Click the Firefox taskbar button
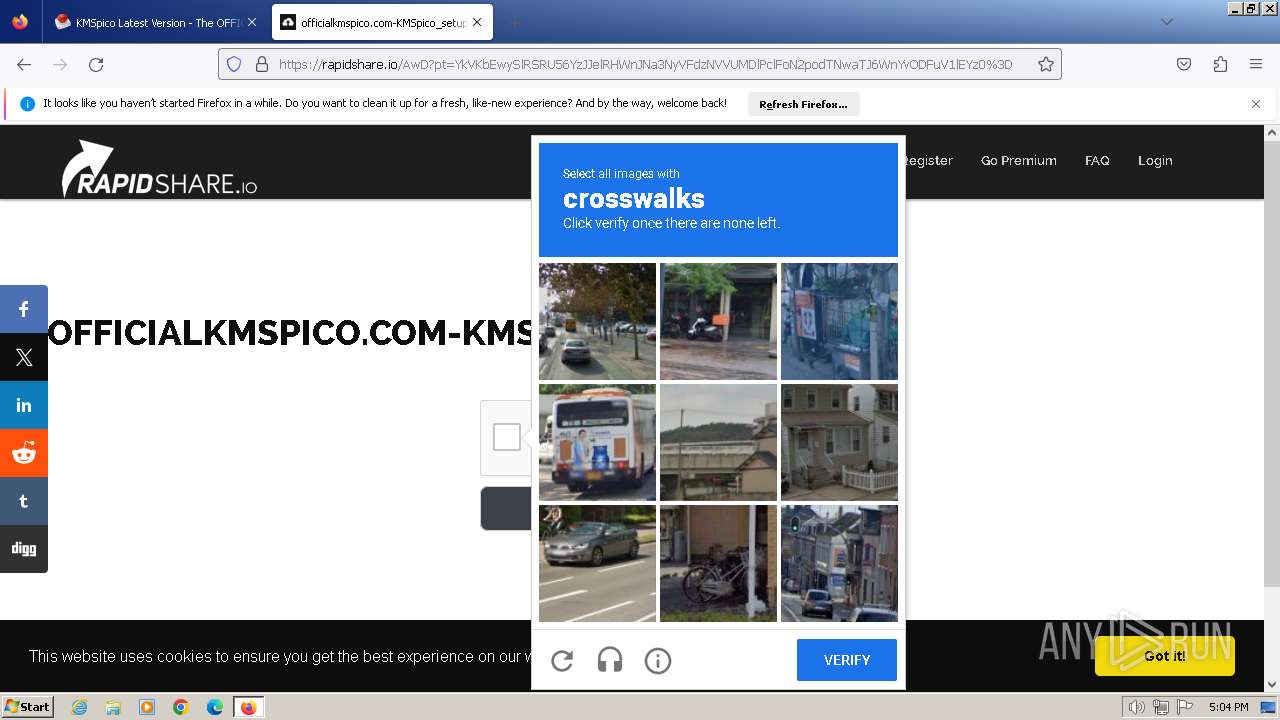 [x=248, y=707]
